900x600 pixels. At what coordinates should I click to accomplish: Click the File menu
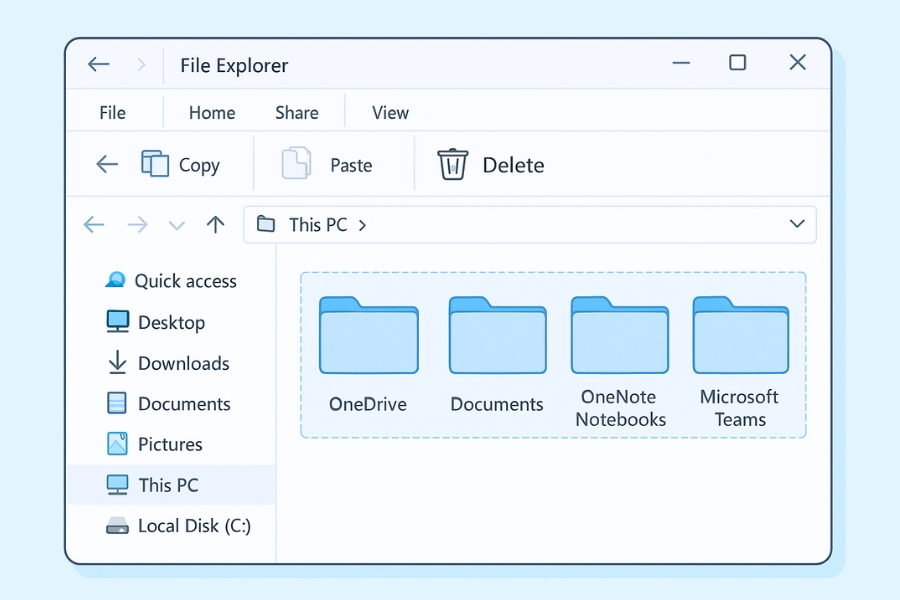coord(113,112)
